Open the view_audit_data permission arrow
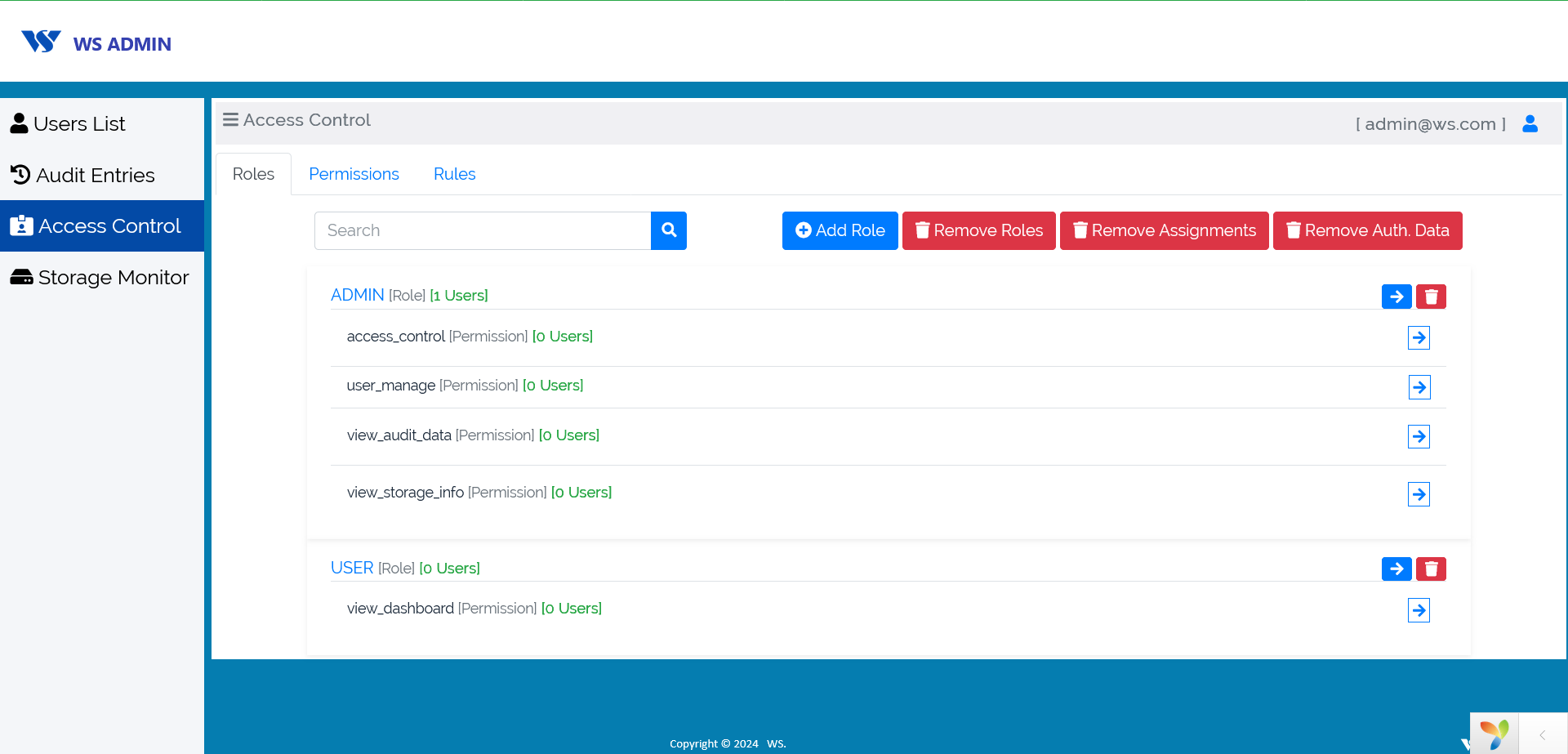 [x=1419, y=436]
